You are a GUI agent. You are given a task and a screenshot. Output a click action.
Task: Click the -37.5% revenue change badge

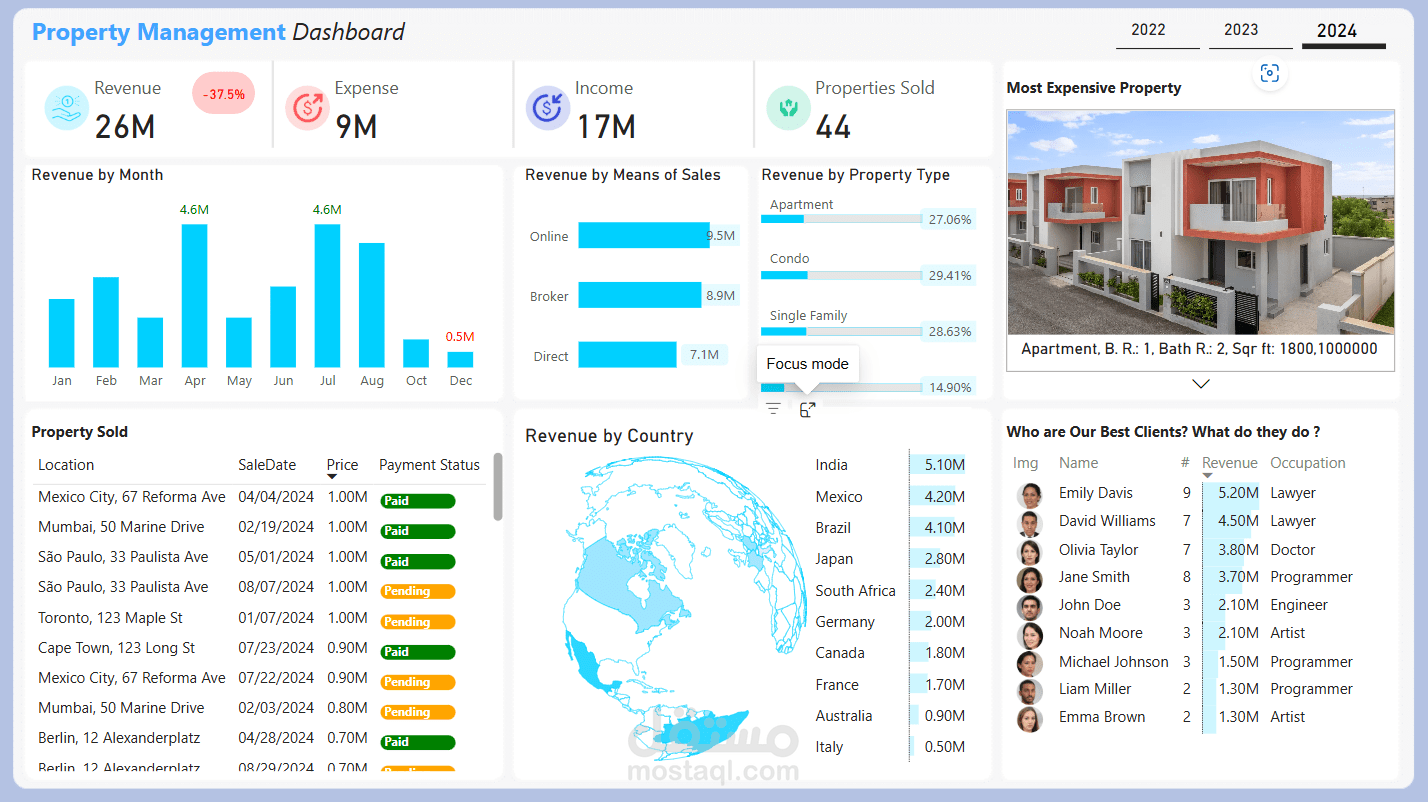click(224, 94)
